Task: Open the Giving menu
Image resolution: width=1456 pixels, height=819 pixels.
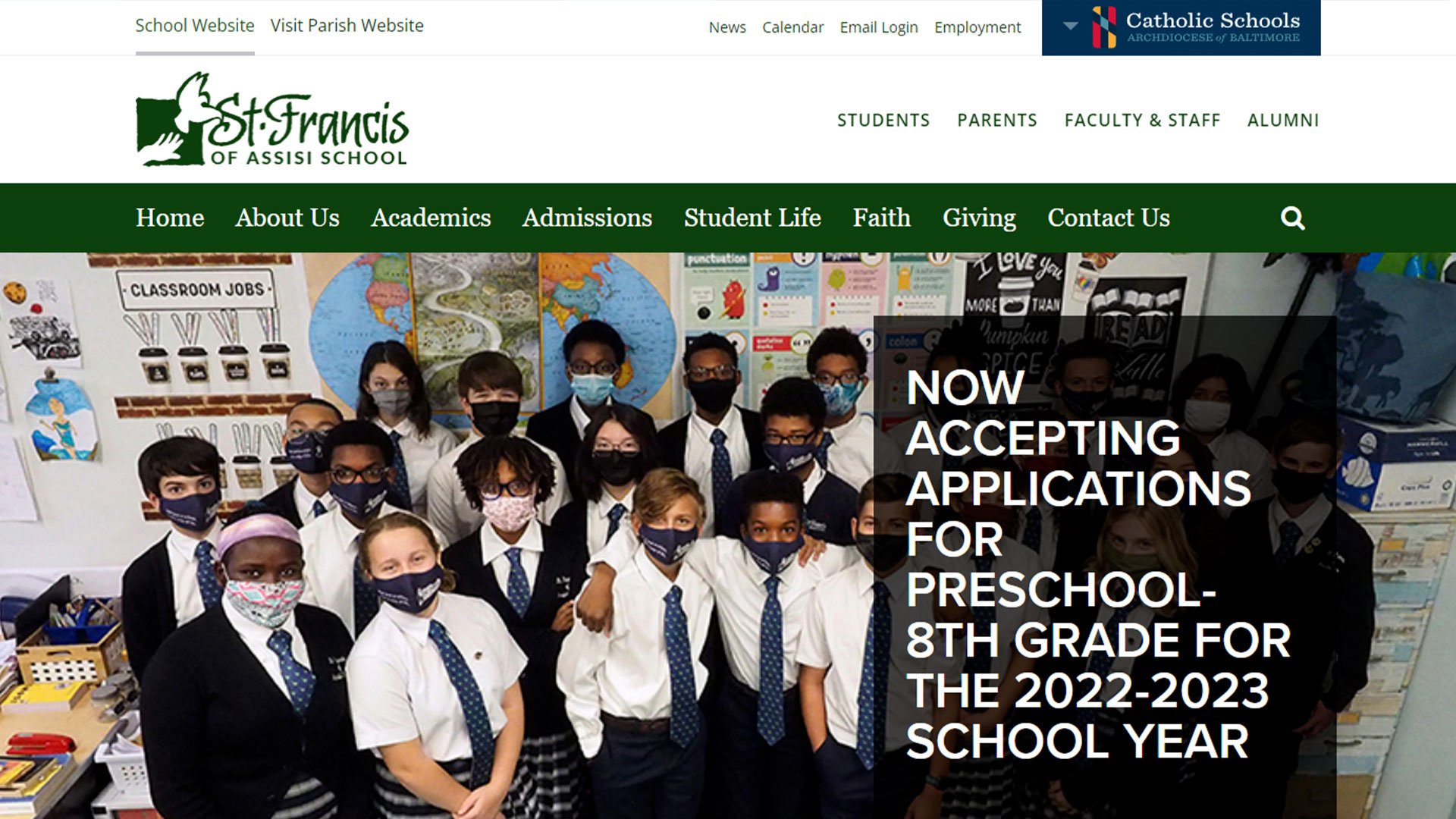Action: [979, 218]
